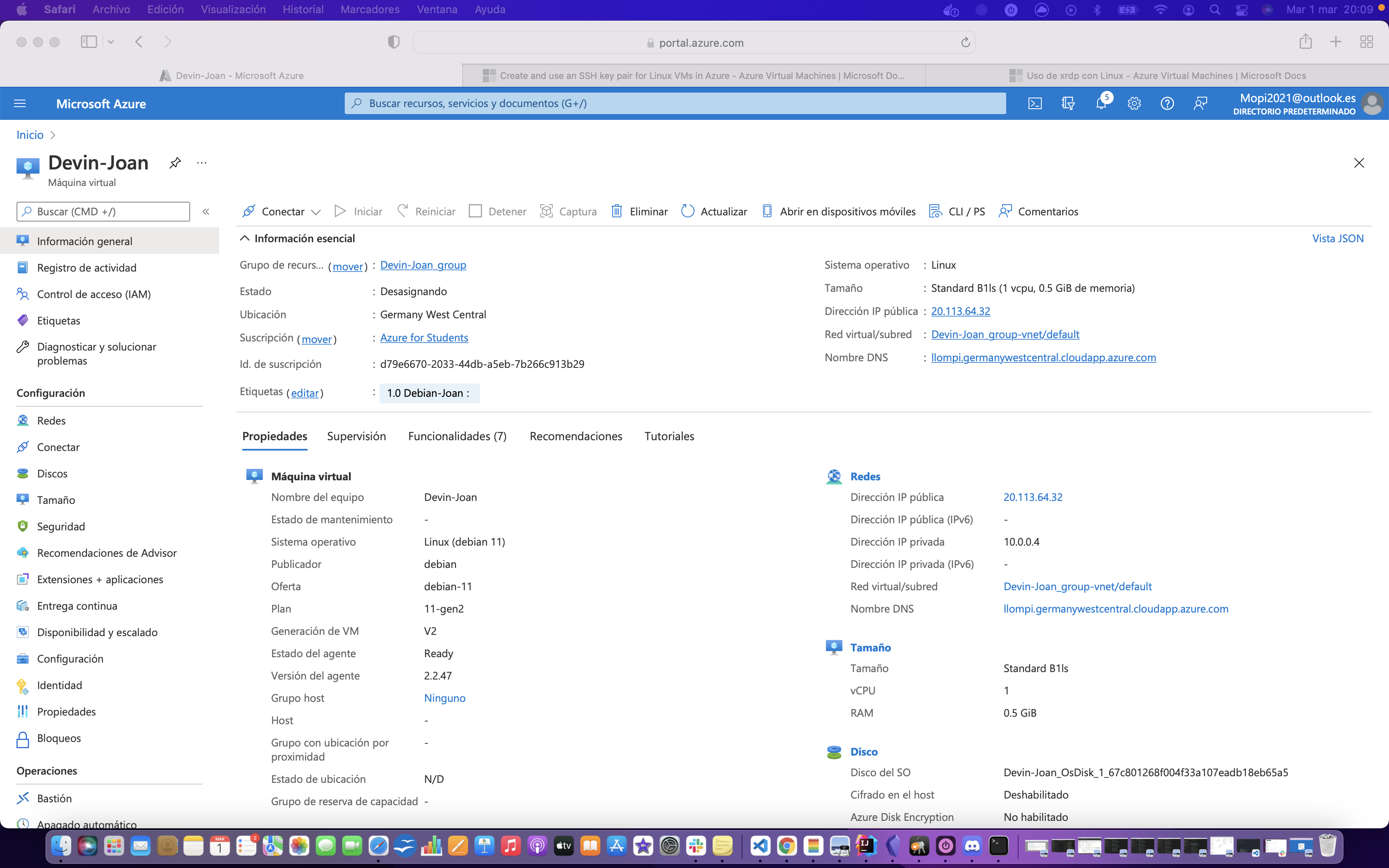This screenshot has height=868, width=1389.
Task: Open Redes in the resource sidebar
Action: 51,420
